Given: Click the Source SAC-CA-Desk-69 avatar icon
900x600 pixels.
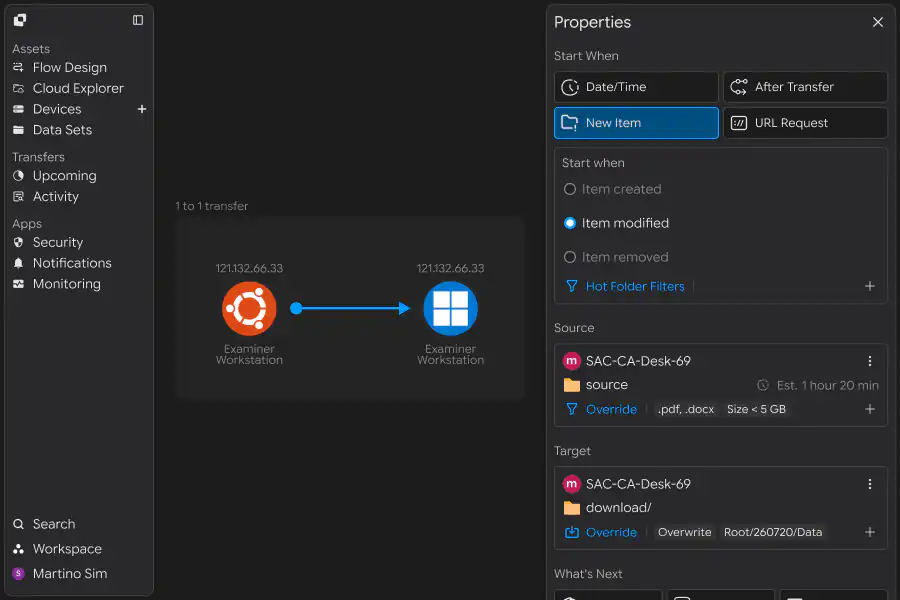Looking at the screenshot, I should pos(571,361).
